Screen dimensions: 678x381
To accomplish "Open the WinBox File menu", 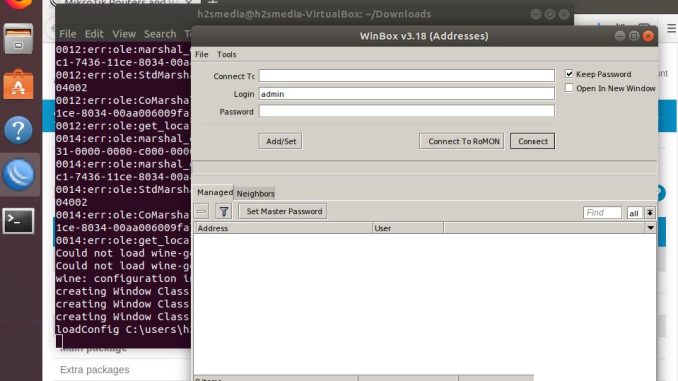I will pyautogui.click(x=201, y=54).
